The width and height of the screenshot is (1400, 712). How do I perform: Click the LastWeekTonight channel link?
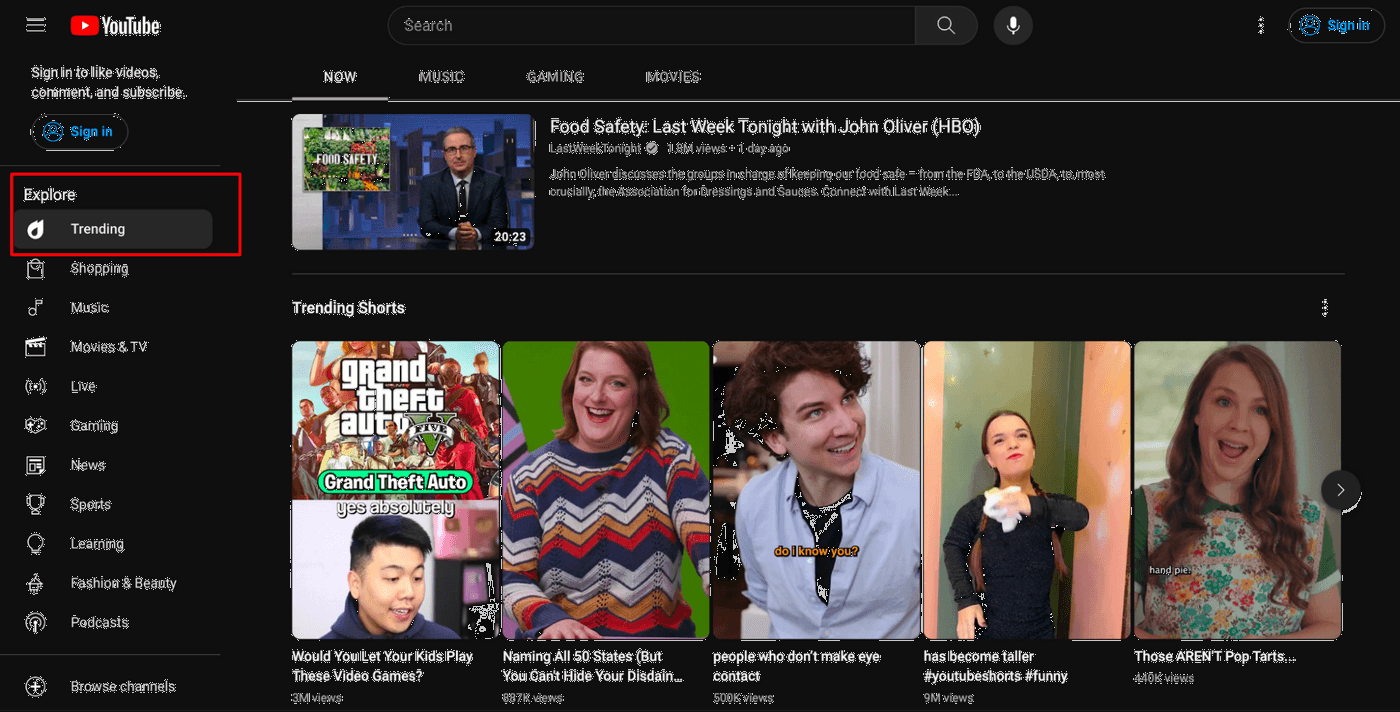(595, 148)
